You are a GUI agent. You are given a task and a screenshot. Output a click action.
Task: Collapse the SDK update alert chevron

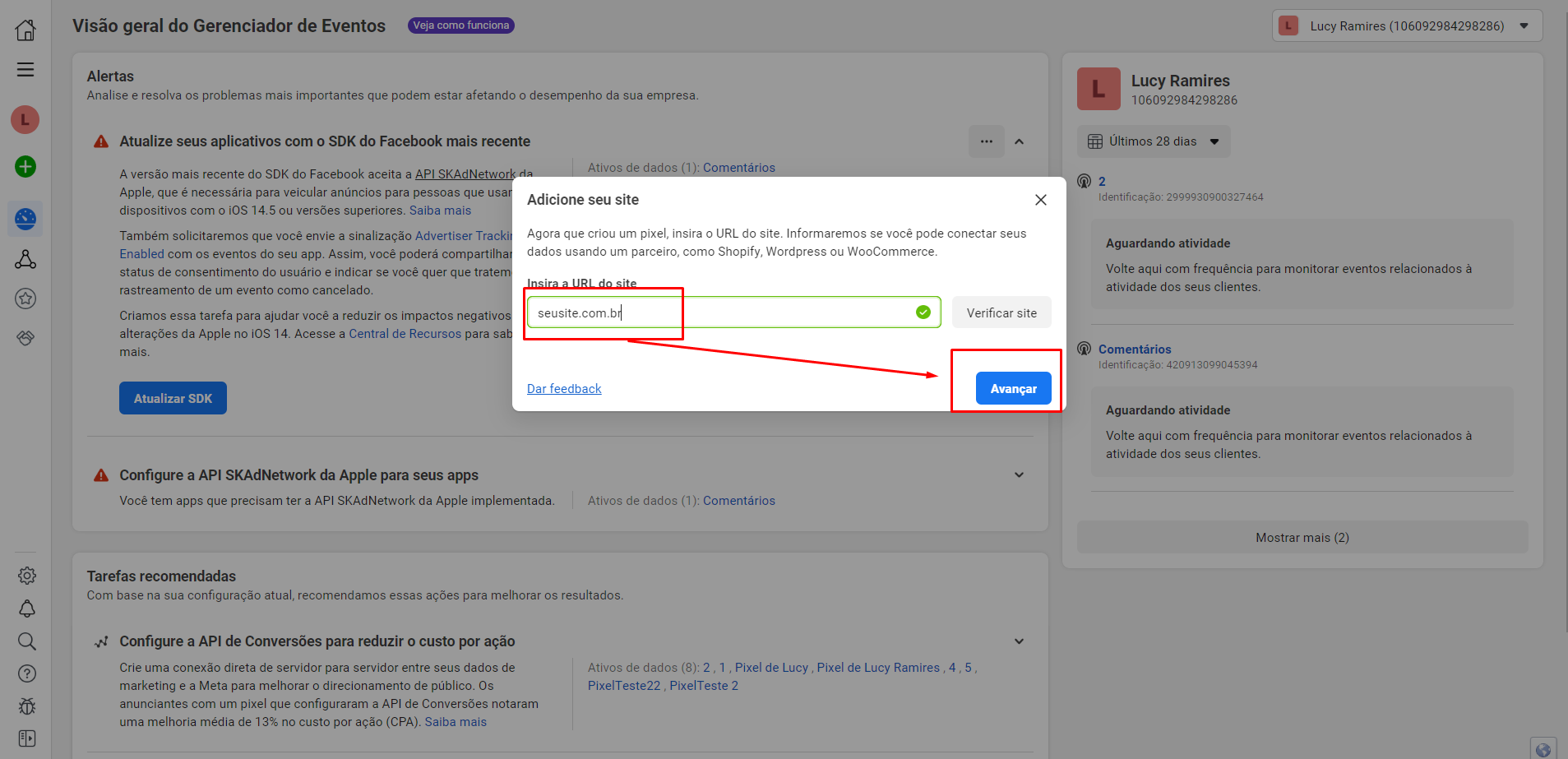click(1020, 141)
